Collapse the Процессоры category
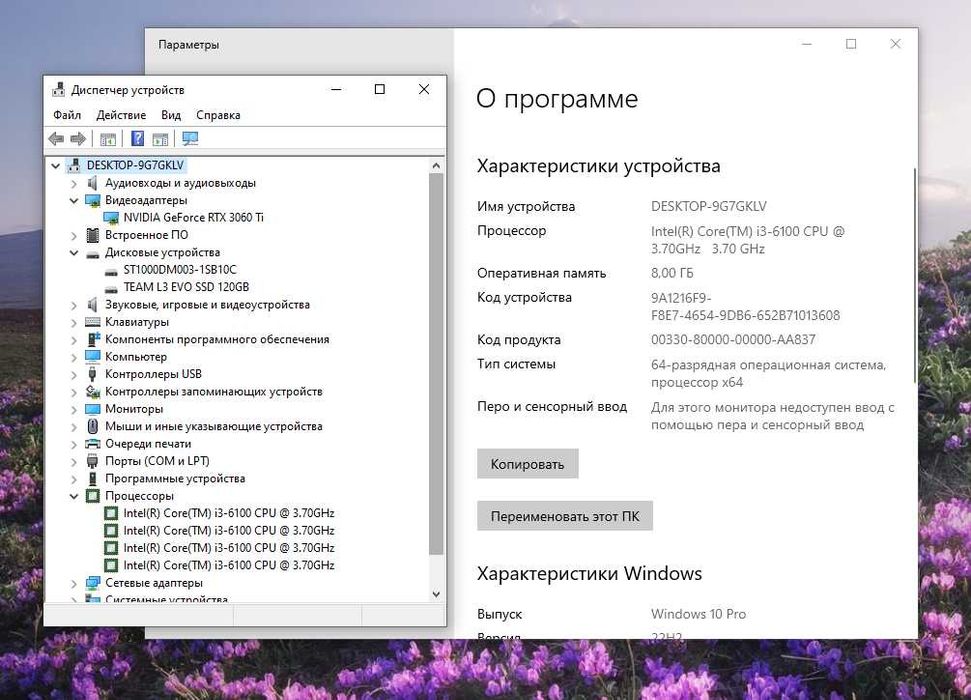Image resolution: width=971 pixels, height=700 pixels. click(x=74, y=496)
